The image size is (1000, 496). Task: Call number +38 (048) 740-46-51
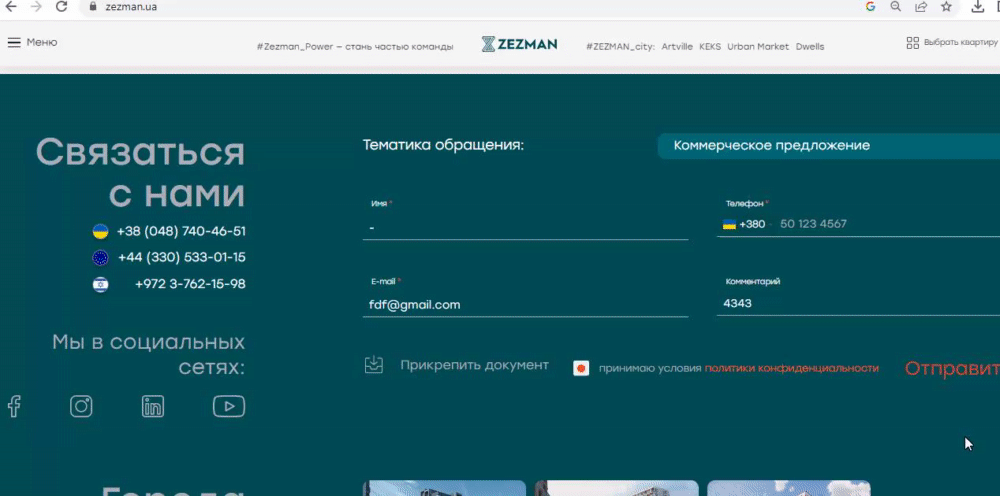[x=181, y=231]
